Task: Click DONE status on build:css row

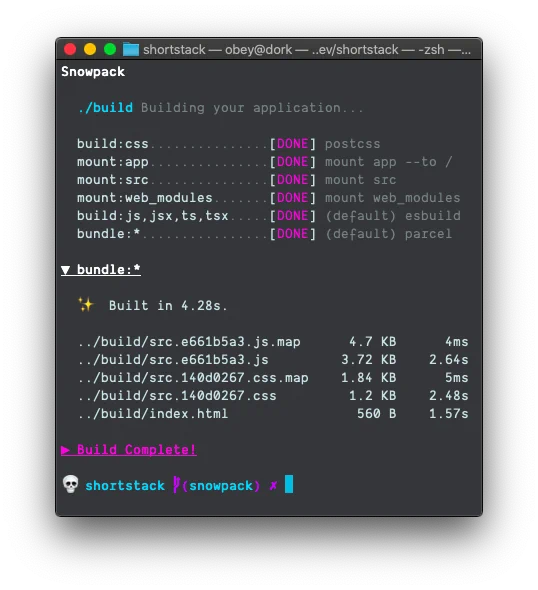Action: coord(292,144)
